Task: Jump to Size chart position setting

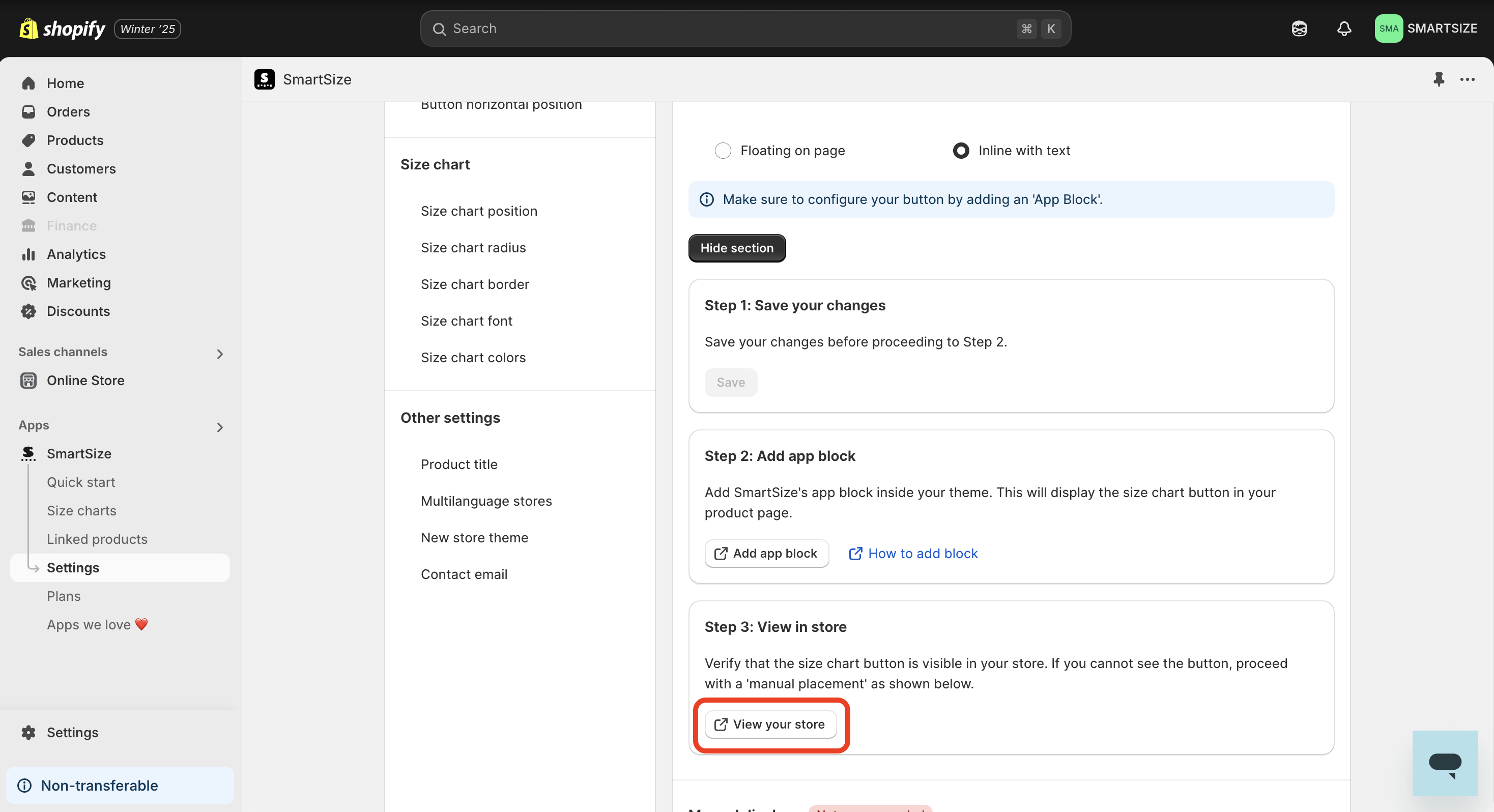Action: (x=479, y=211)
